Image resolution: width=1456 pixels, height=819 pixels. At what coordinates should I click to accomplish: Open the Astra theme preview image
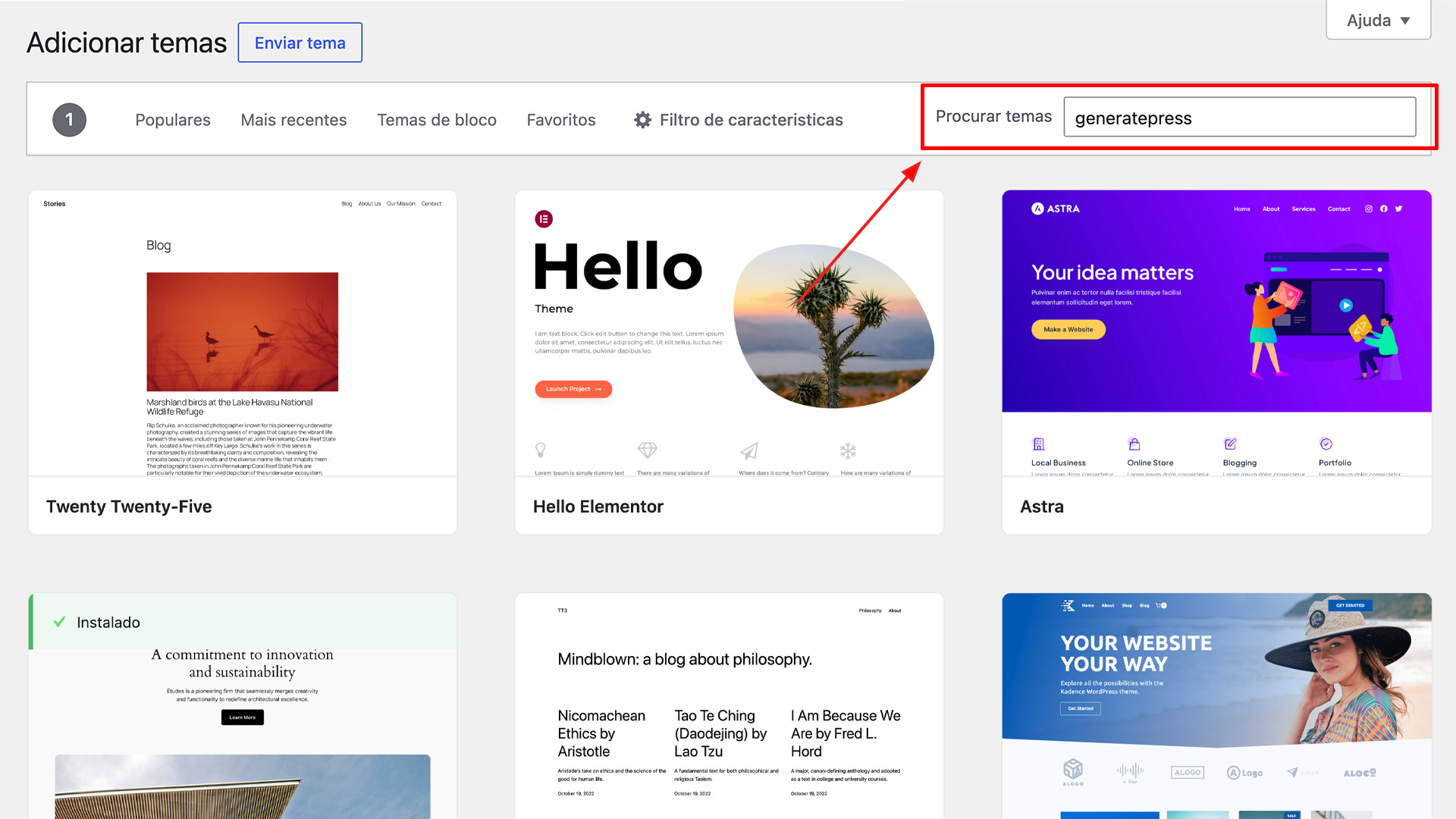click(1216, 334)
